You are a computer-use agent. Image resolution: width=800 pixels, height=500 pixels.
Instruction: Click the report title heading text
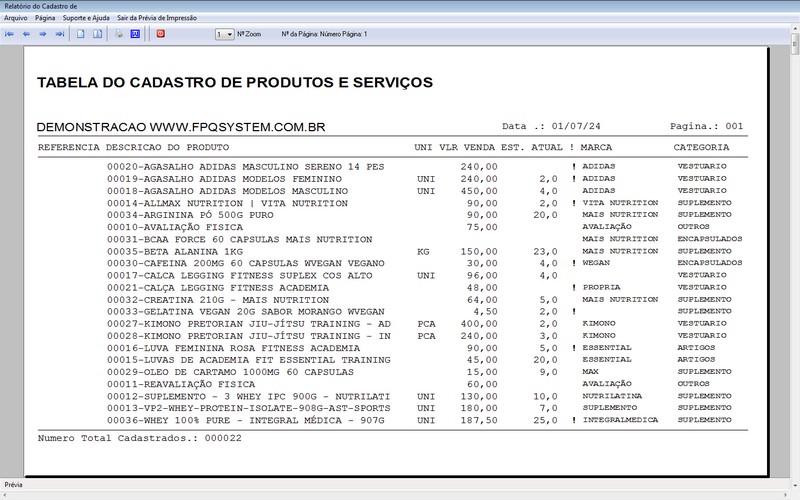pos(235,82)
